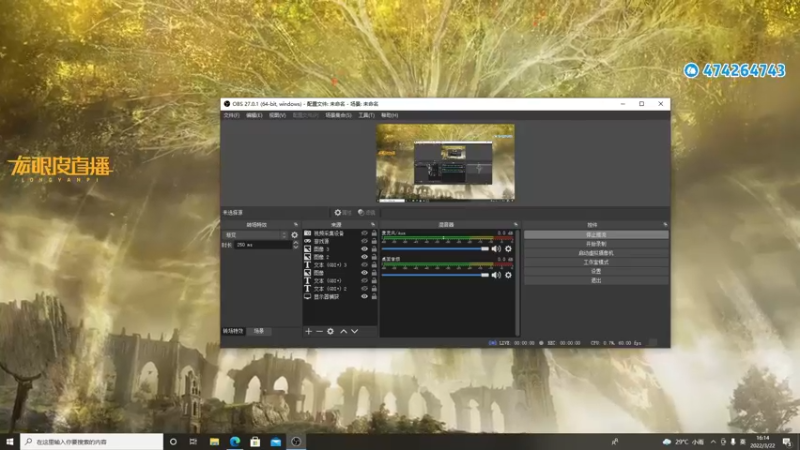The width and height of the screenshot is (800, 450).
Task: Adjust the 麦克风/Aux volume slider
Action: pyautogui.click(x=435, y=249)
